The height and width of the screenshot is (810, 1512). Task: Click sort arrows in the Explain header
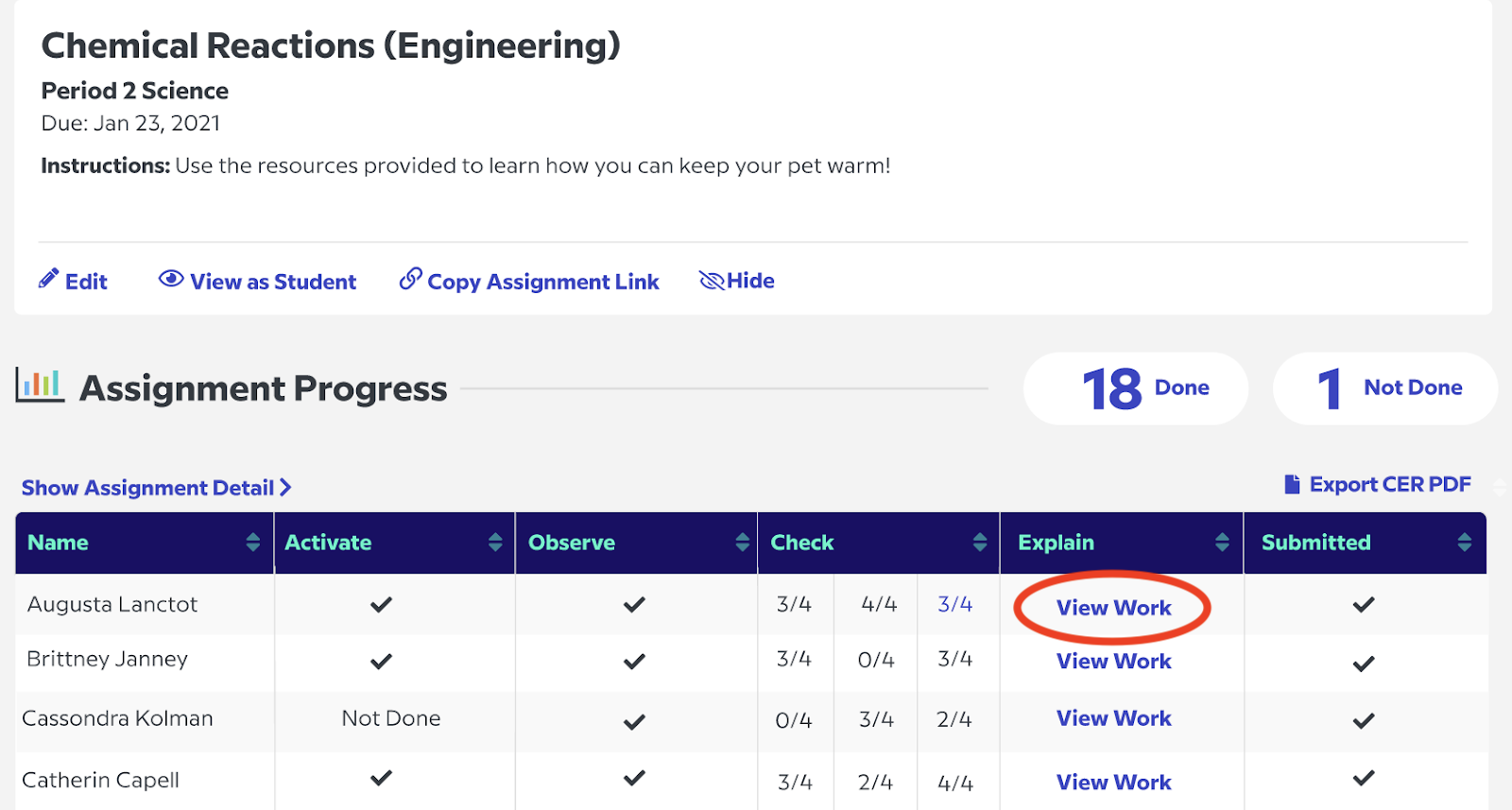click(x=1222, y=543)
